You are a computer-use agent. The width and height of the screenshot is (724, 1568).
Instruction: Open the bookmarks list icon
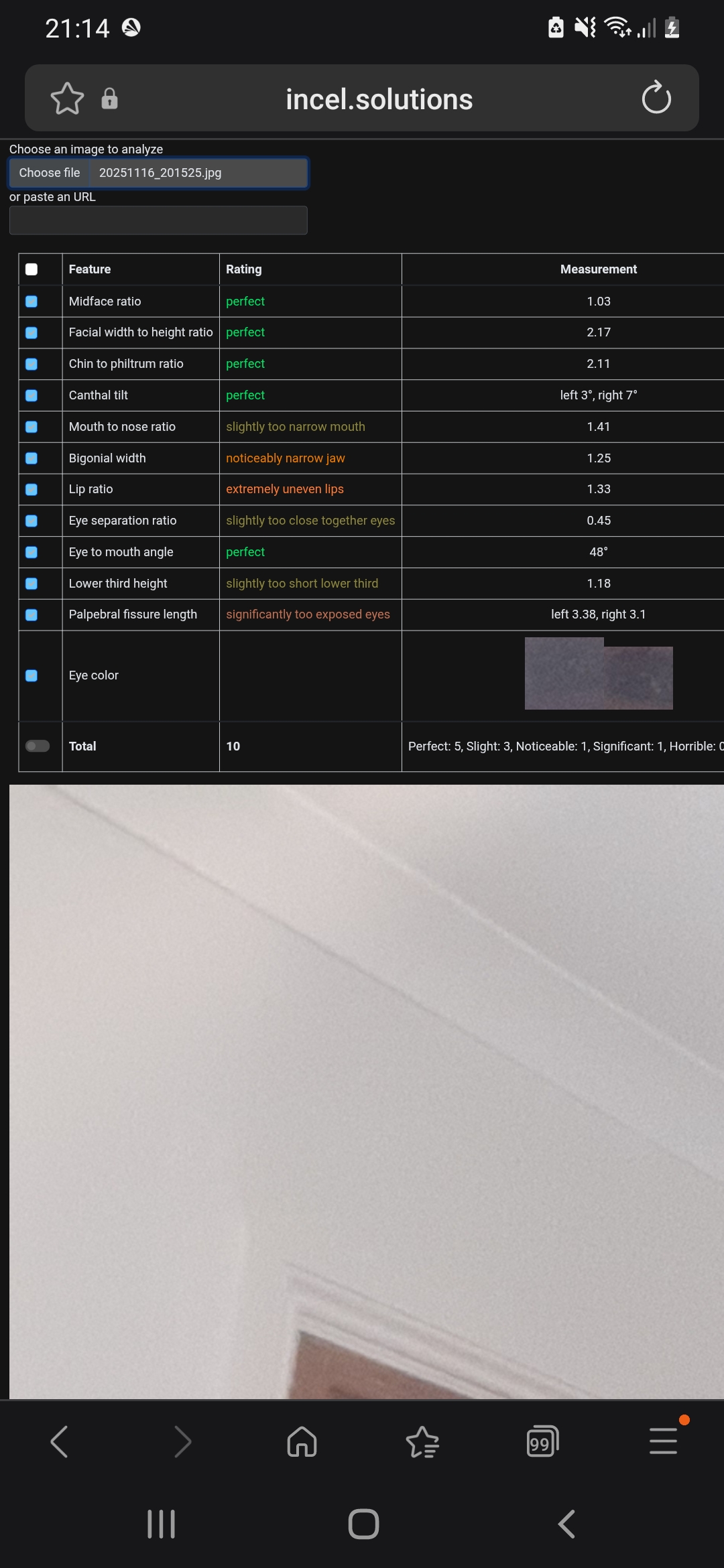coord(422,1441)
